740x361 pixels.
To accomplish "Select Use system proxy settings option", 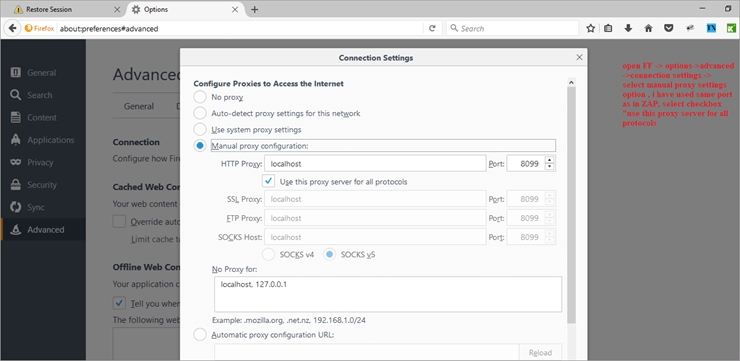I will point(200,129).
